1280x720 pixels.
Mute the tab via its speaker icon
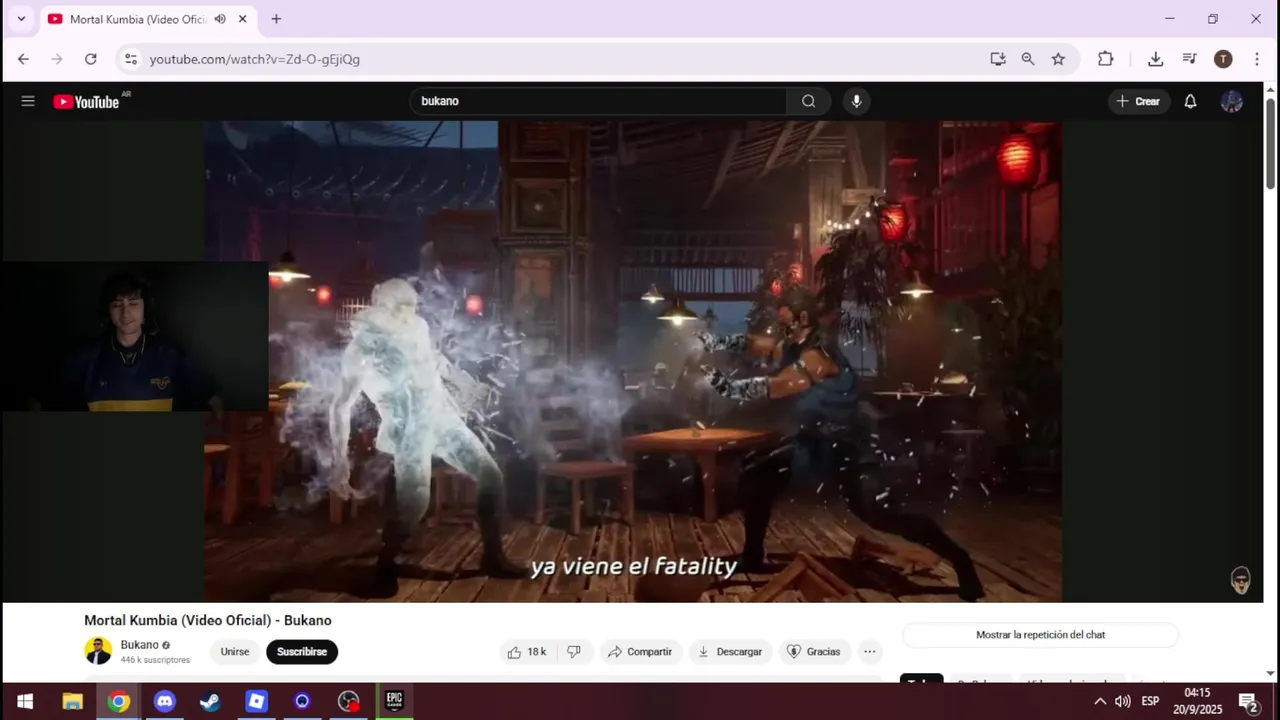[220, 19]
